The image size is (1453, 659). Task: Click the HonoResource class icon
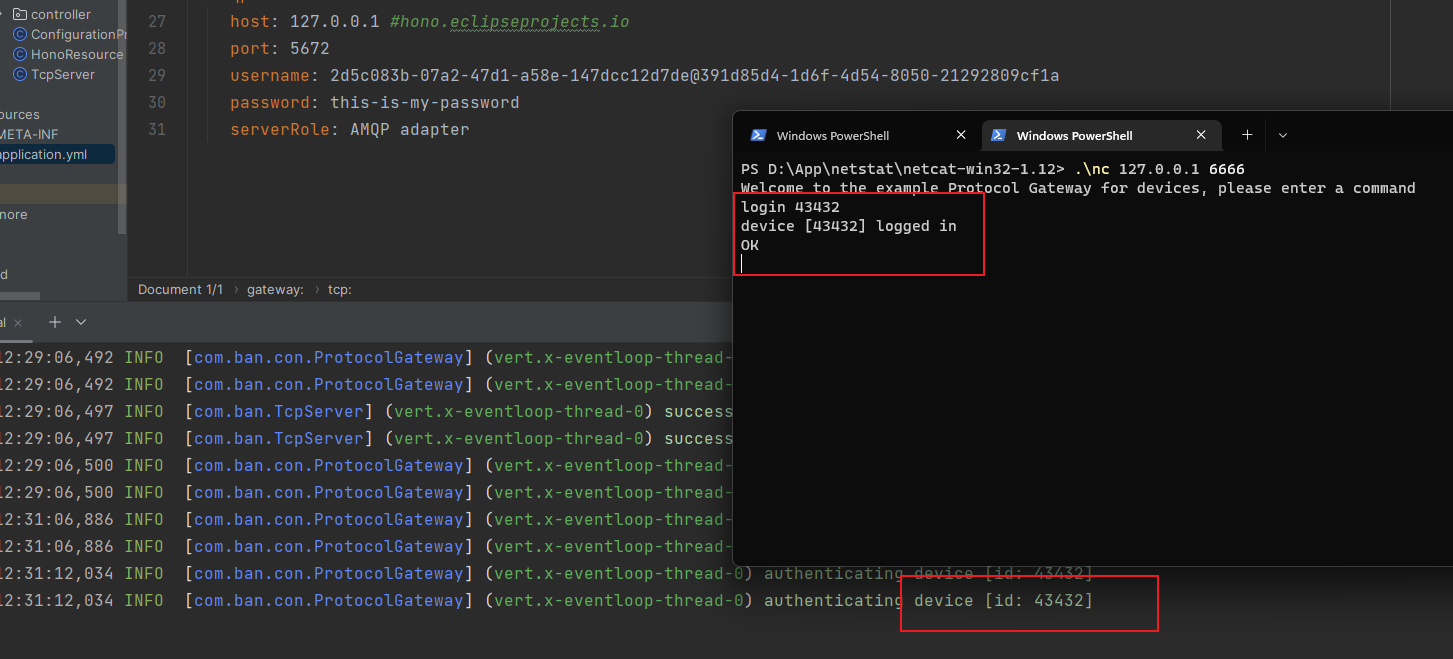tap(19, 55)
